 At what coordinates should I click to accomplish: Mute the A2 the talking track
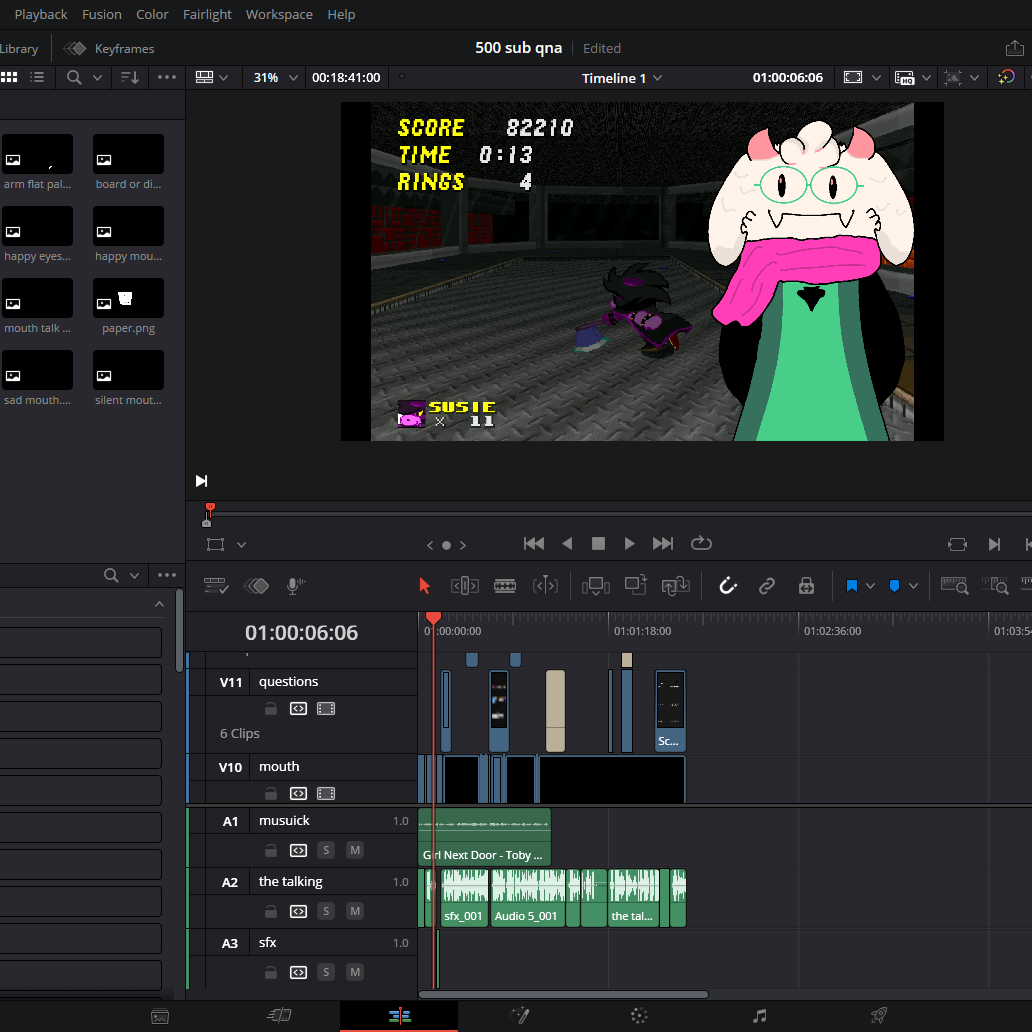point(355,912)
